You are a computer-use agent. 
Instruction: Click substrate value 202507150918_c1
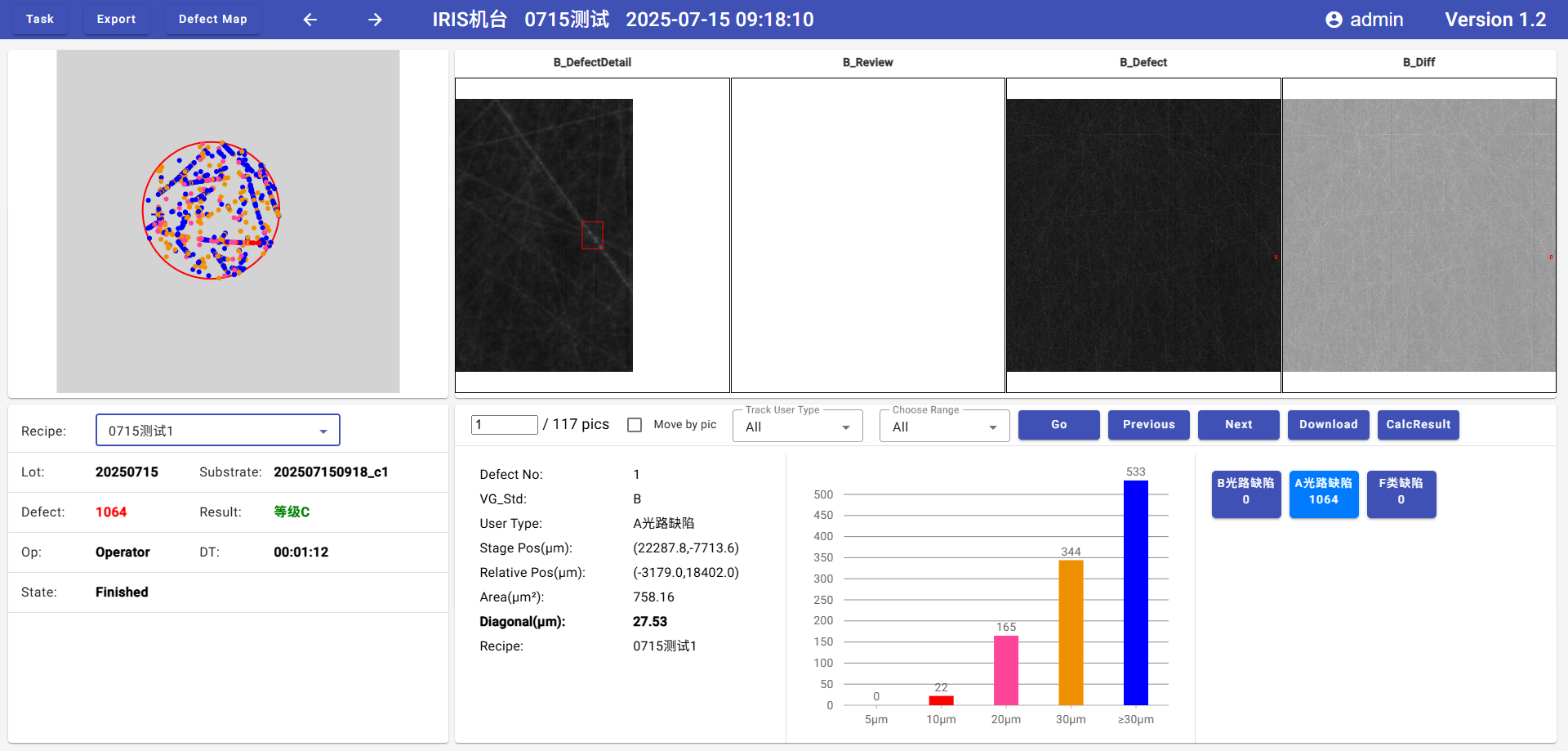[x=331, y=472]
